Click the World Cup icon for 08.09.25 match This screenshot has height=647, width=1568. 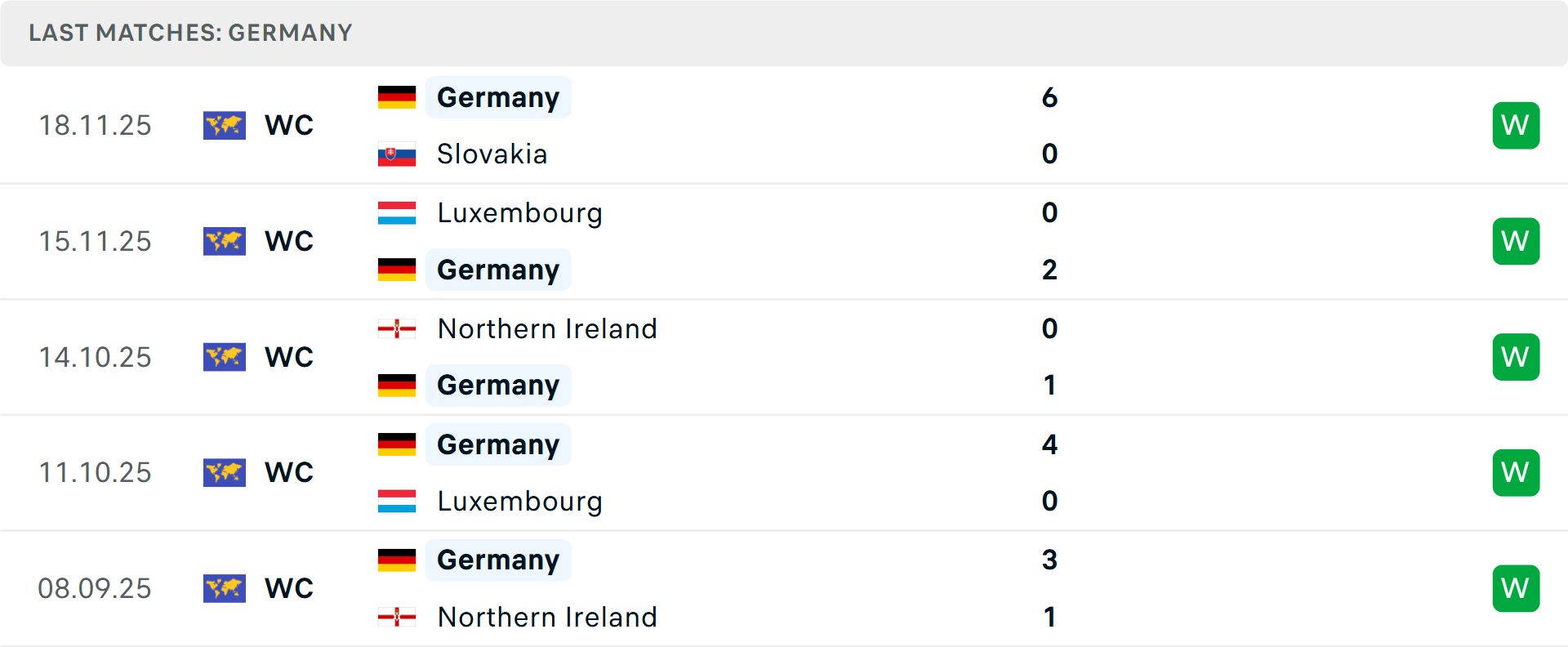(x=225, y=588)
